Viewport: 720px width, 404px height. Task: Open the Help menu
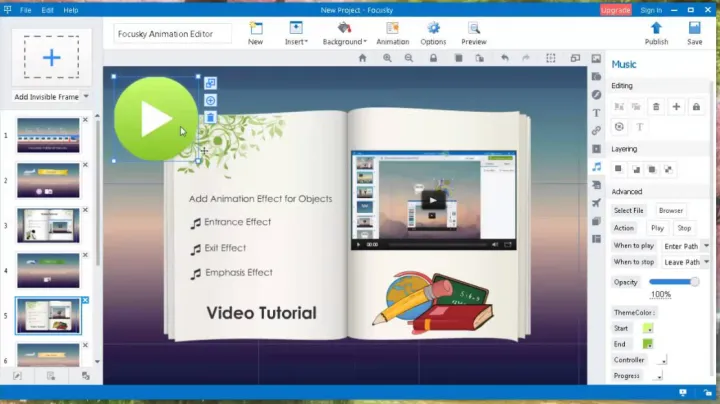click(x=71, y=9)
